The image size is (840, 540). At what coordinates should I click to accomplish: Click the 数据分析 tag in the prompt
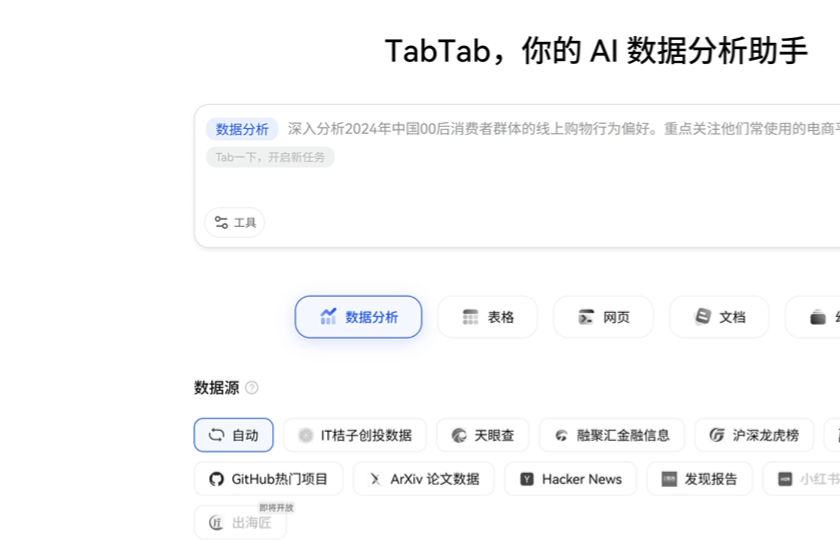(x=242, y=129)
